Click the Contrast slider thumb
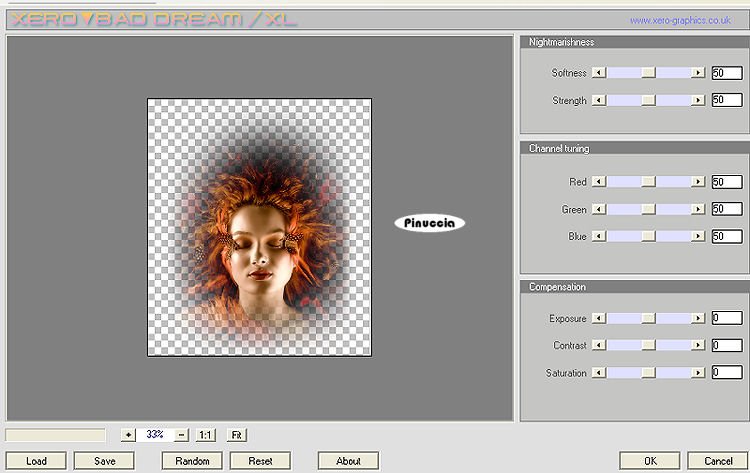750x473 pixels. (x=648, y=346)
